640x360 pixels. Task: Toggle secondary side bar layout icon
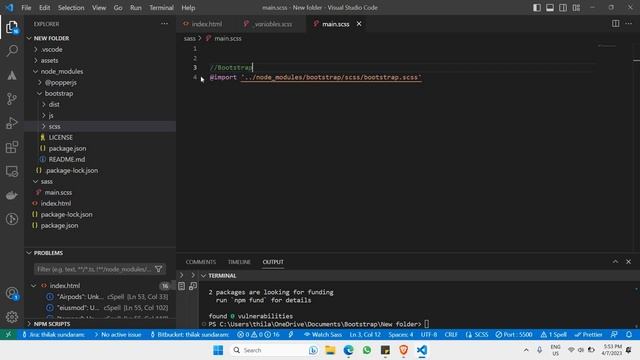tap(563, 7)
